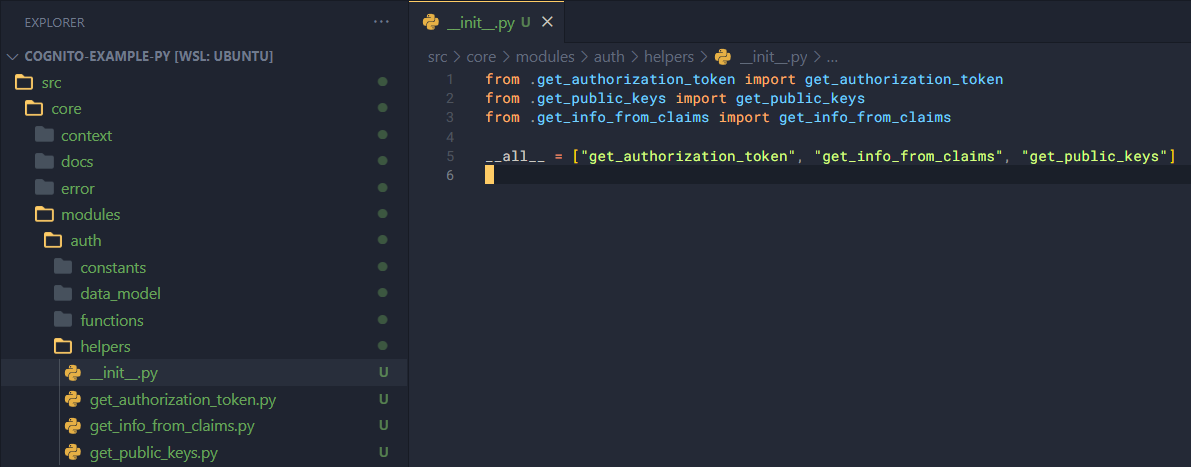Collapse the helpers folder

pos(105,347)
